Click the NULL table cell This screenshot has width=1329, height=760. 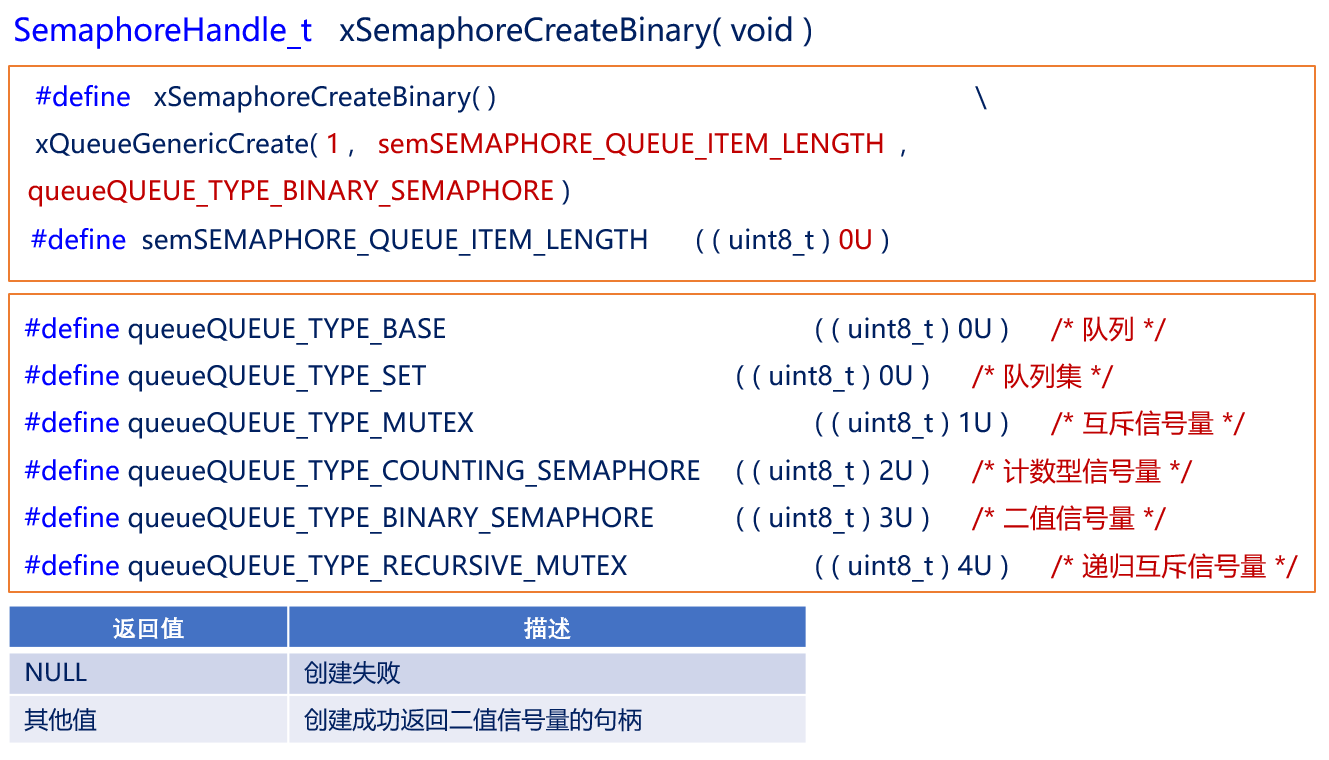(x=149, y=673)
